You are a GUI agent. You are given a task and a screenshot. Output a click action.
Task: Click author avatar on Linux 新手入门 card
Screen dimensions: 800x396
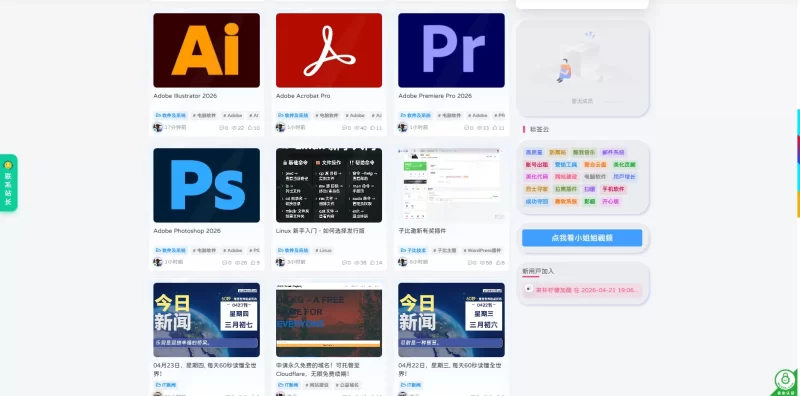click(x=280, y=262)
